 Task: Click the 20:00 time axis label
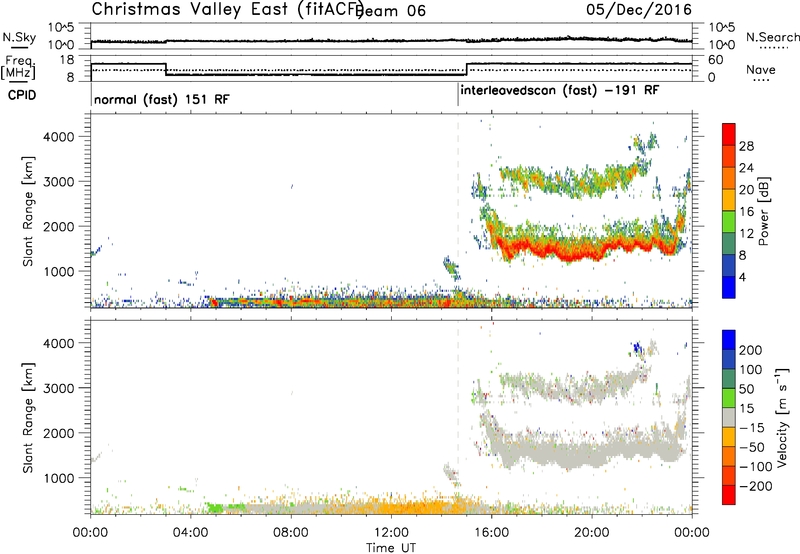591,533
